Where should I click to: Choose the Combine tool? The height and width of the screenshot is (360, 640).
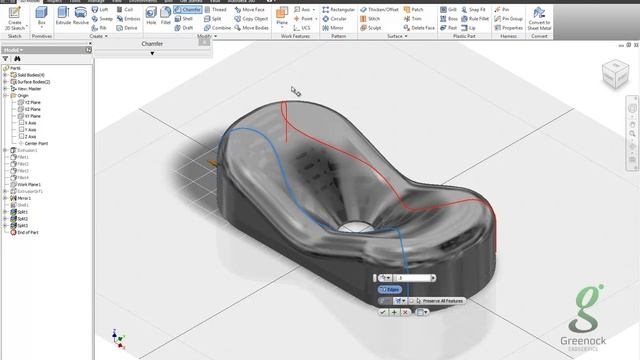pos(218,28)
